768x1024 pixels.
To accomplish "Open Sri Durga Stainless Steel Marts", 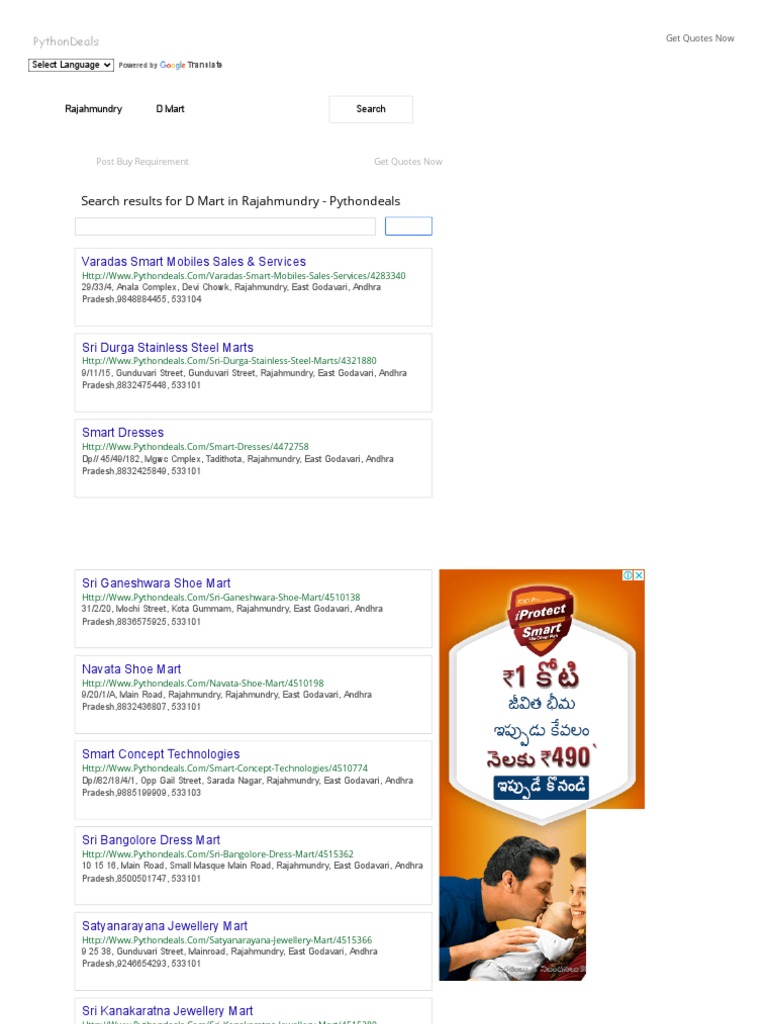I will [168, 347].
